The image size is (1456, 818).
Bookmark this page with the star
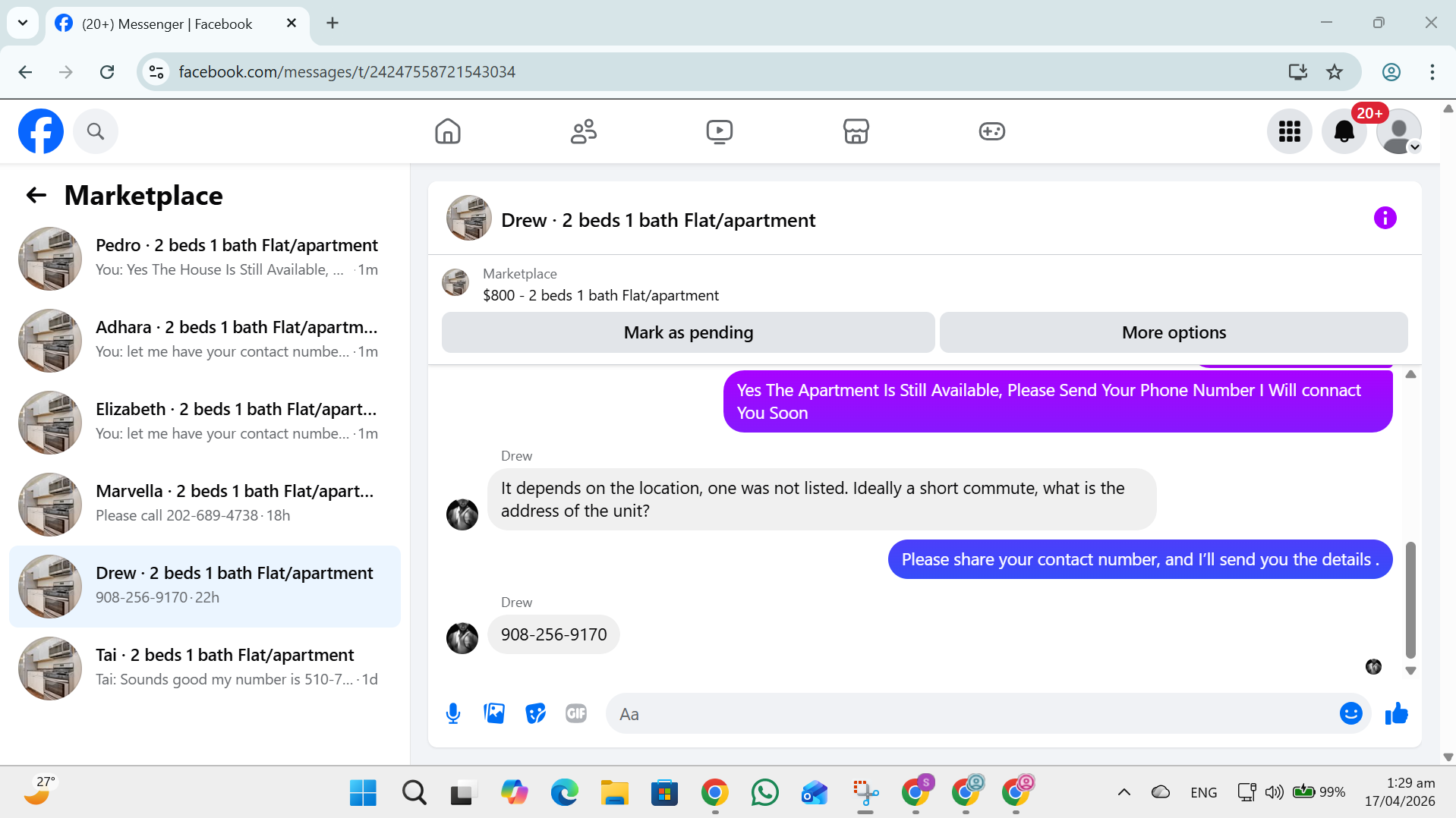point(1335,72)
